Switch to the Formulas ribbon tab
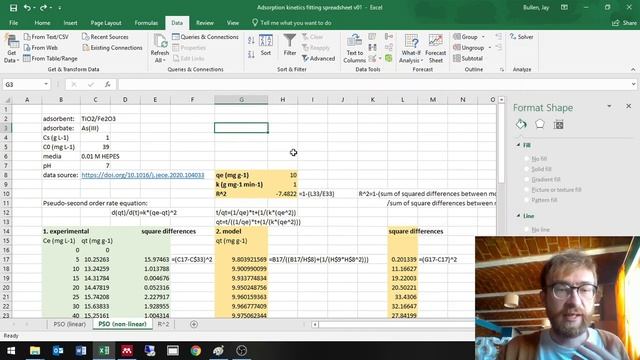The height and width of the screenshot is (360, 640). point(146,23)
